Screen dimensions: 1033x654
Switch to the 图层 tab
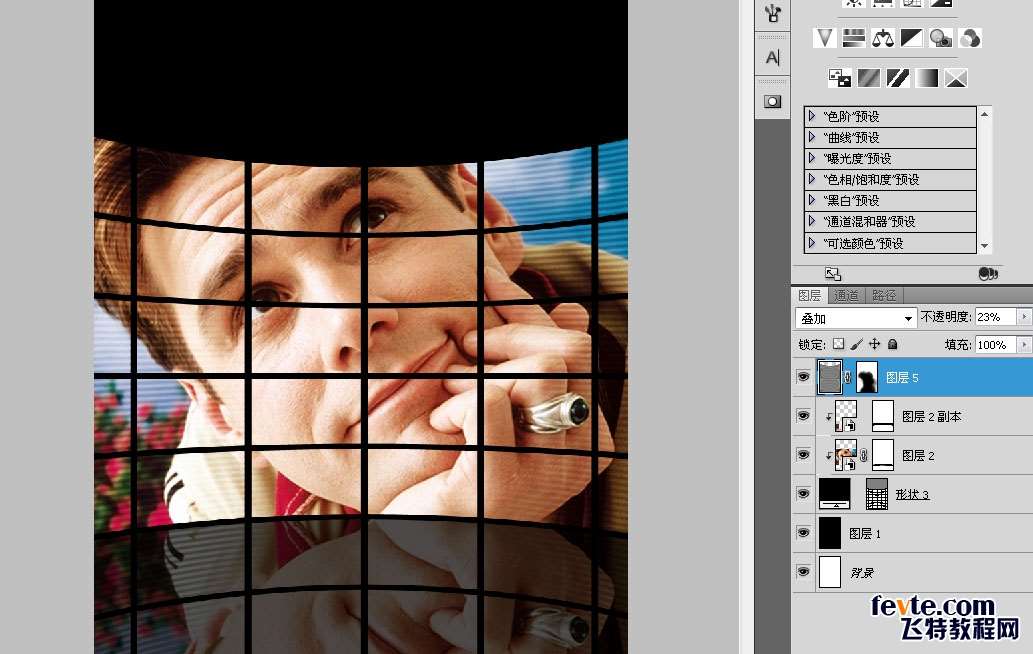810,296
